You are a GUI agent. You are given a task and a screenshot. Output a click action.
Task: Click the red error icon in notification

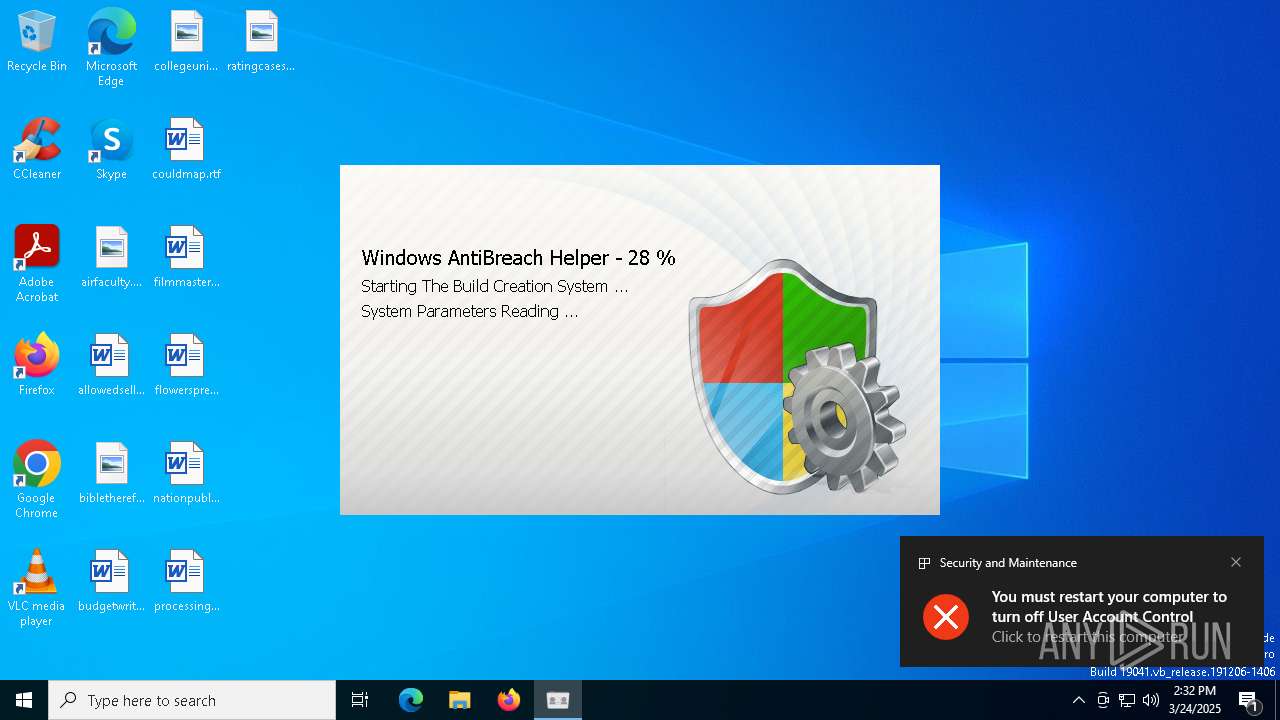click(946, 616)
